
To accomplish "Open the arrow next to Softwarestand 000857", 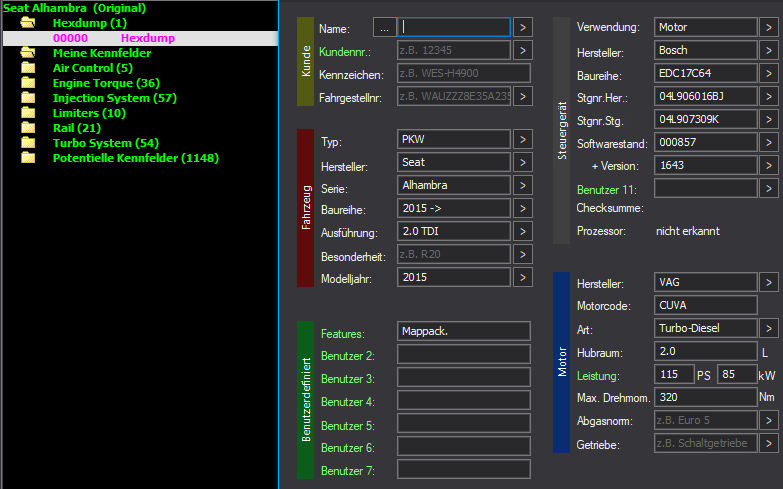I will pos(769,142).
